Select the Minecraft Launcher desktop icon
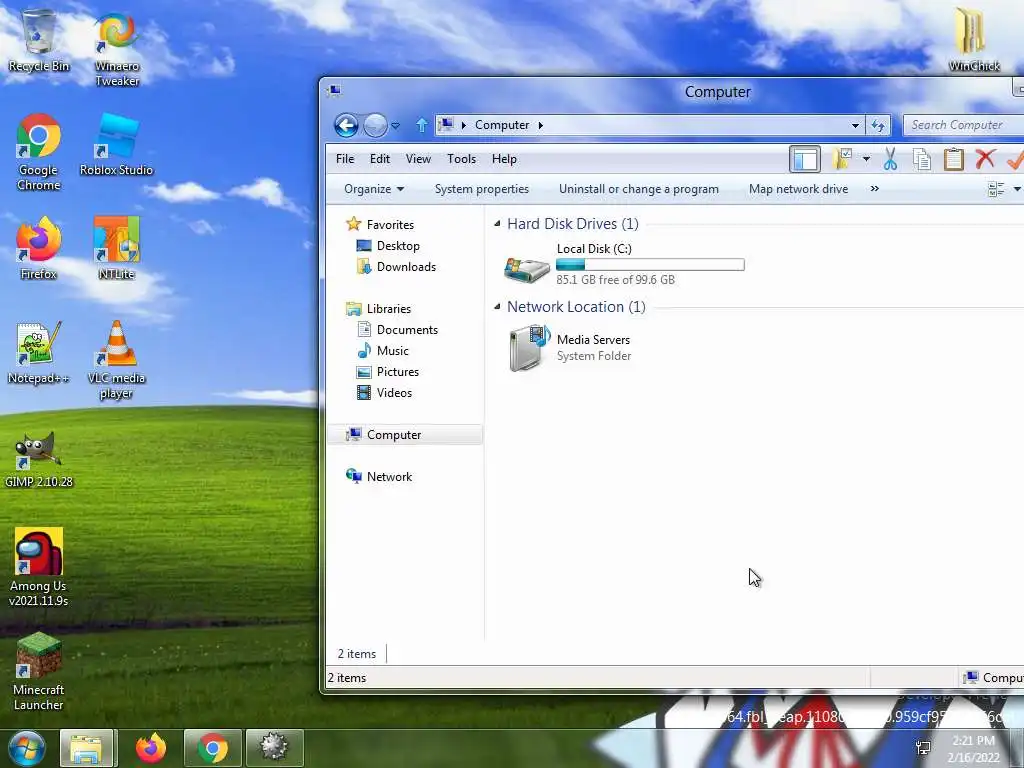Image resolution: width=1024 pixels, height=768 pixels. (x=39, y=672)
